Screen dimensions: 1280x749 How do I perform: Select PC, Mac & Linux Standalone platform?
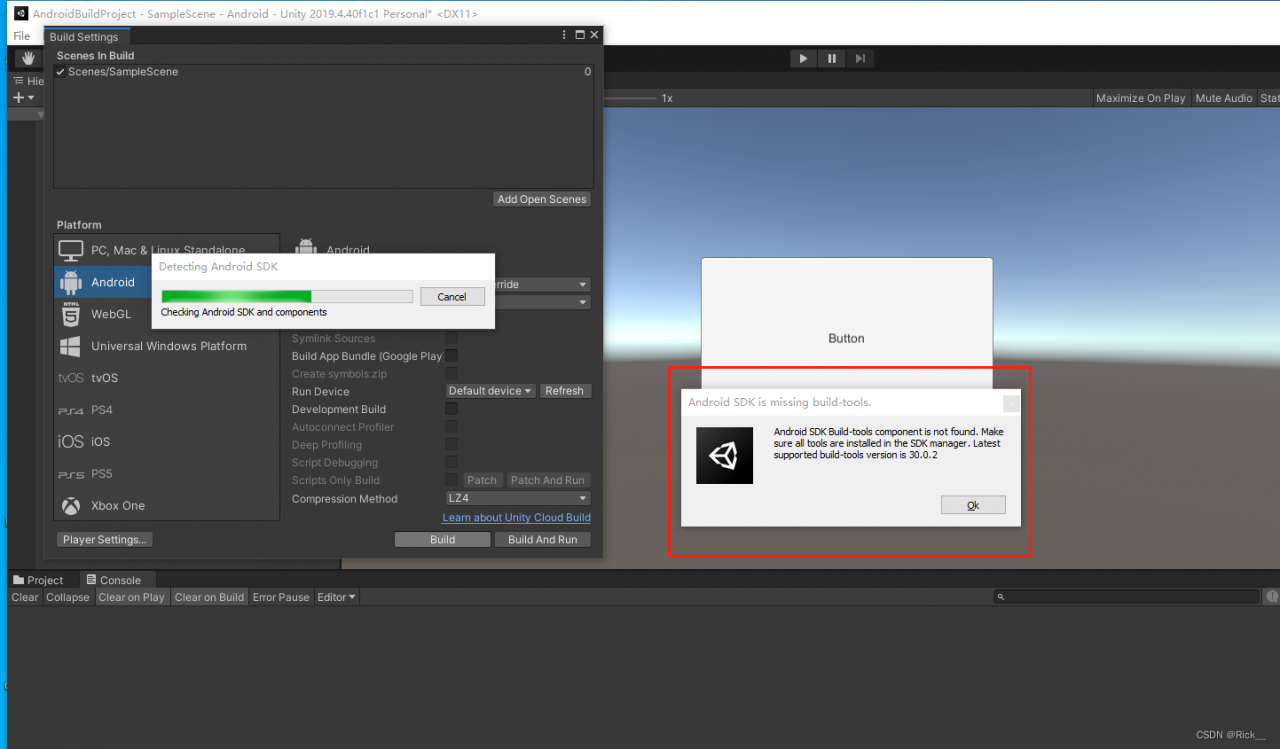(x=167, y=250)
